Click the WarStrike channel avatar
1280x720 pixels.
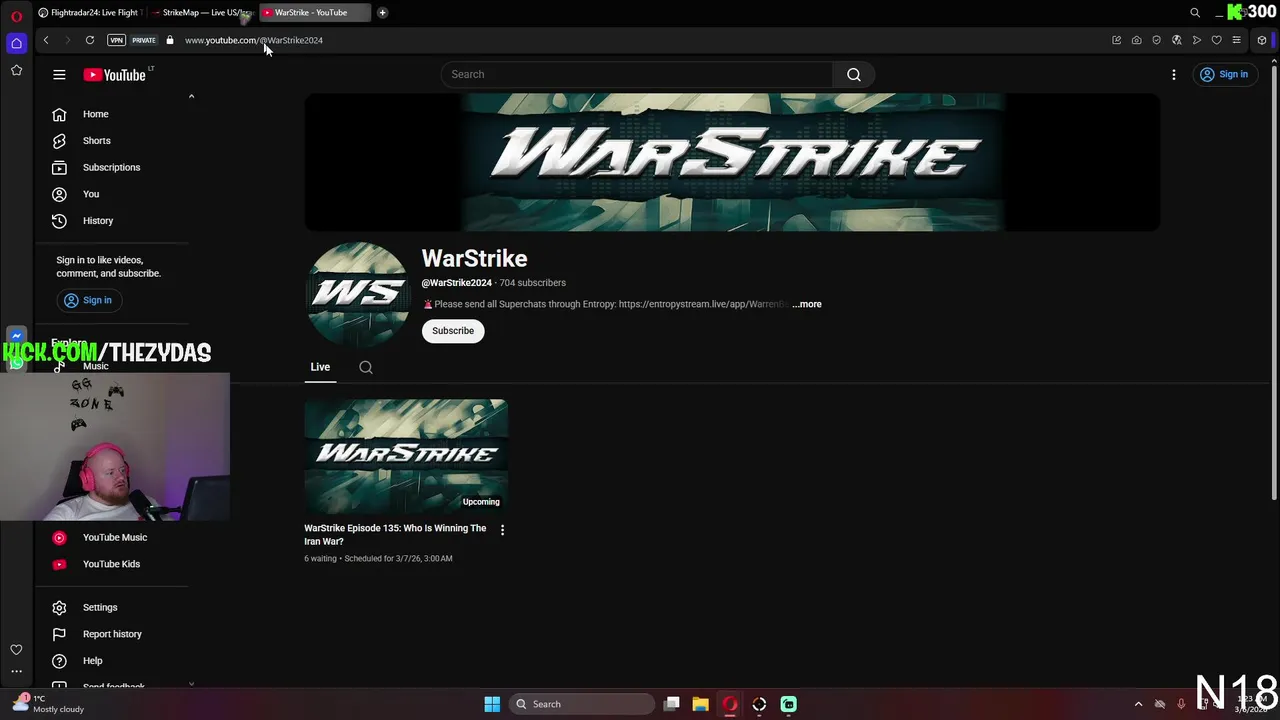[357, 294]
